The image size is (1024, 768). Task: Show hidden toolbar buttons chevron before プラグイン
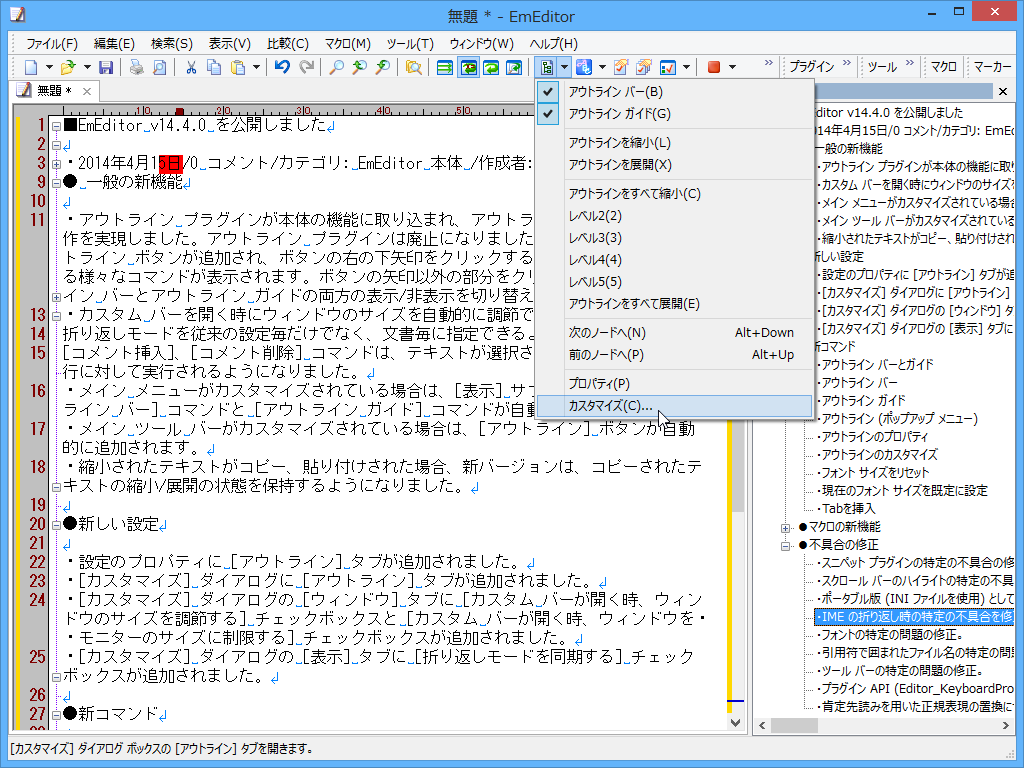click(769, 63)
